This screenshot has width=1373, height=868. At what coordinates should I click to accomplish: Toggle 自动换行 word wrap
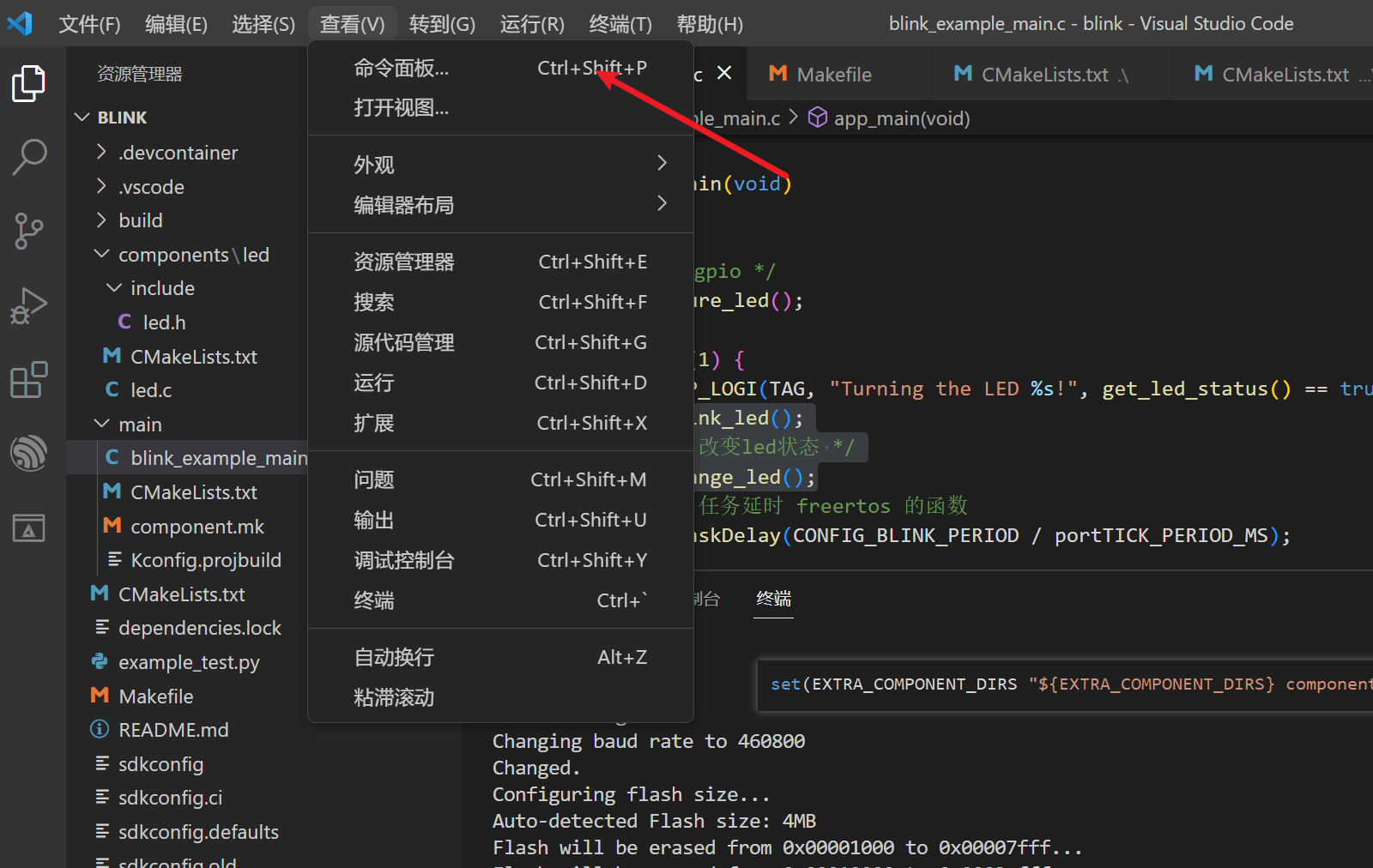pos(393,657)
